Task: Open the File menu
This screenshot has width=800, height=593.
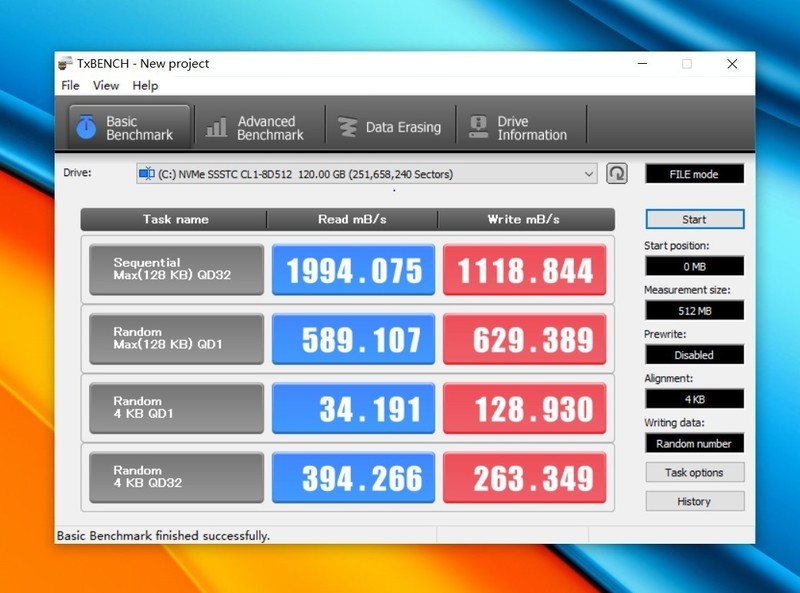Action: (70, 86)
